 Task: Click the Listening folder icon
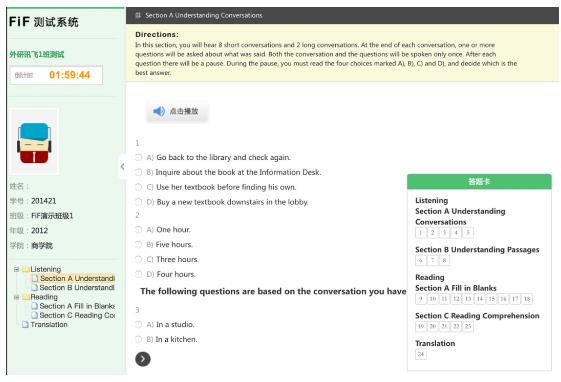[x=26, y=269]
